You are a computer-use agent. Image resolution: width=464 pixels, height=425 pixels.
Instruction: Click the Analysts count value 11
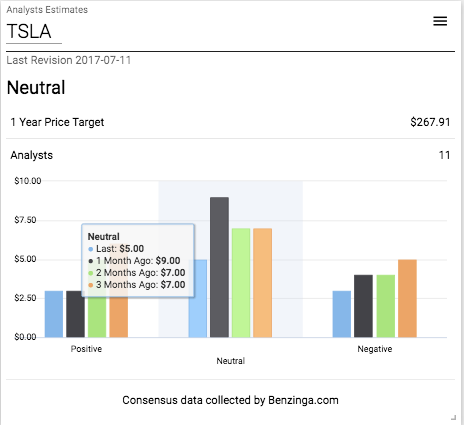tap(444, 155)
